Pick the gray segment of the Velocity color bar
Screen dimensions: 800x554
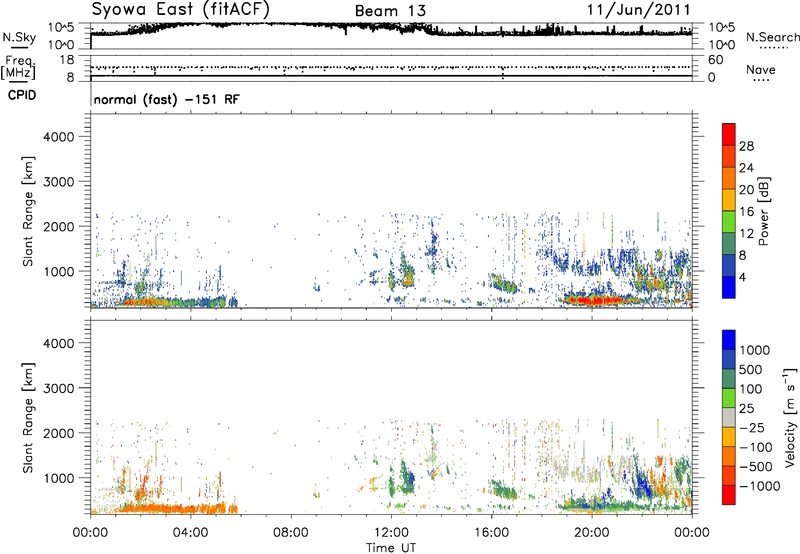729,418
